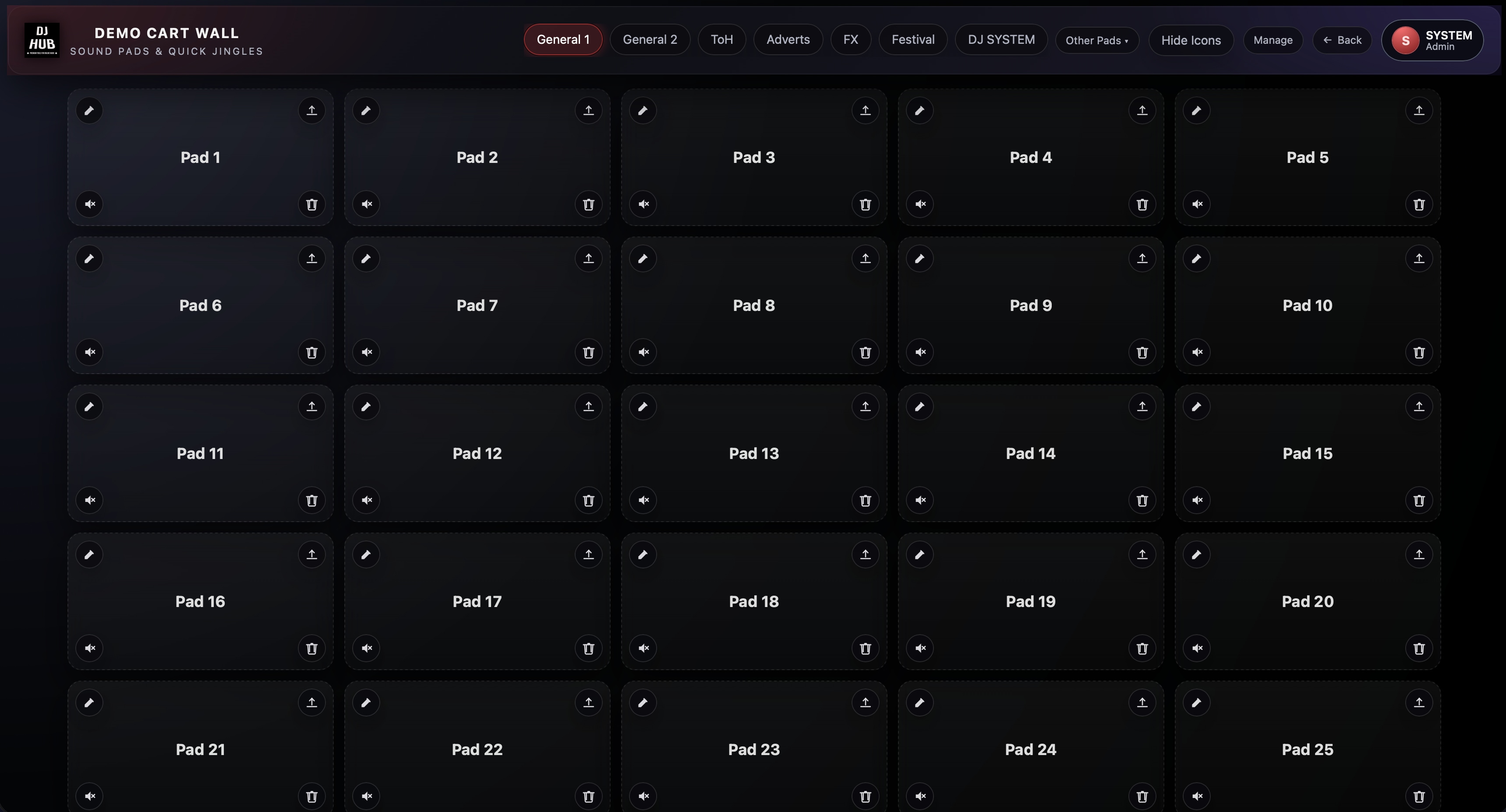The width and height of the screenshot is (1506, 812).
Task: Delete the audio assigned to Pad 20
Action: tap(1419, 648)
